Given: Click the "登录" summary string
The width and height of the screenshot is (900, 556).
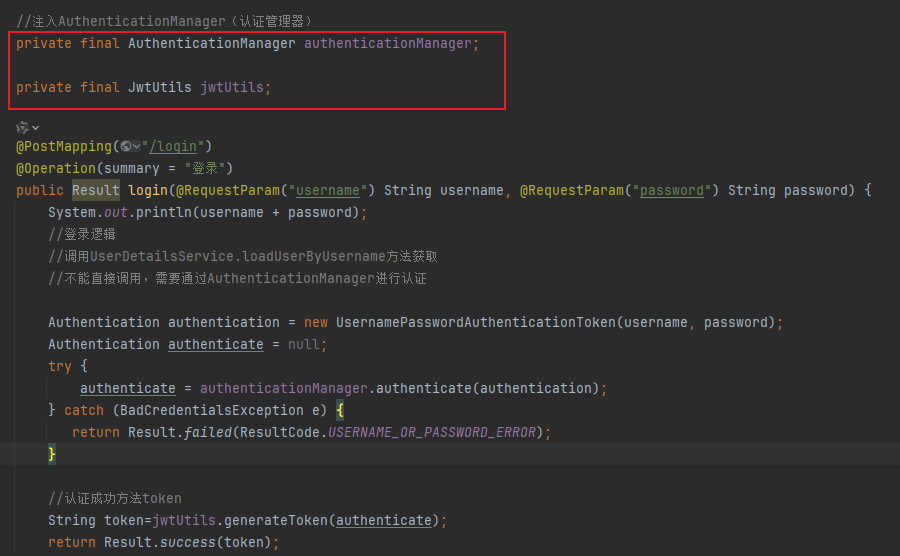Looking at the screenshot, I should 204,168.
